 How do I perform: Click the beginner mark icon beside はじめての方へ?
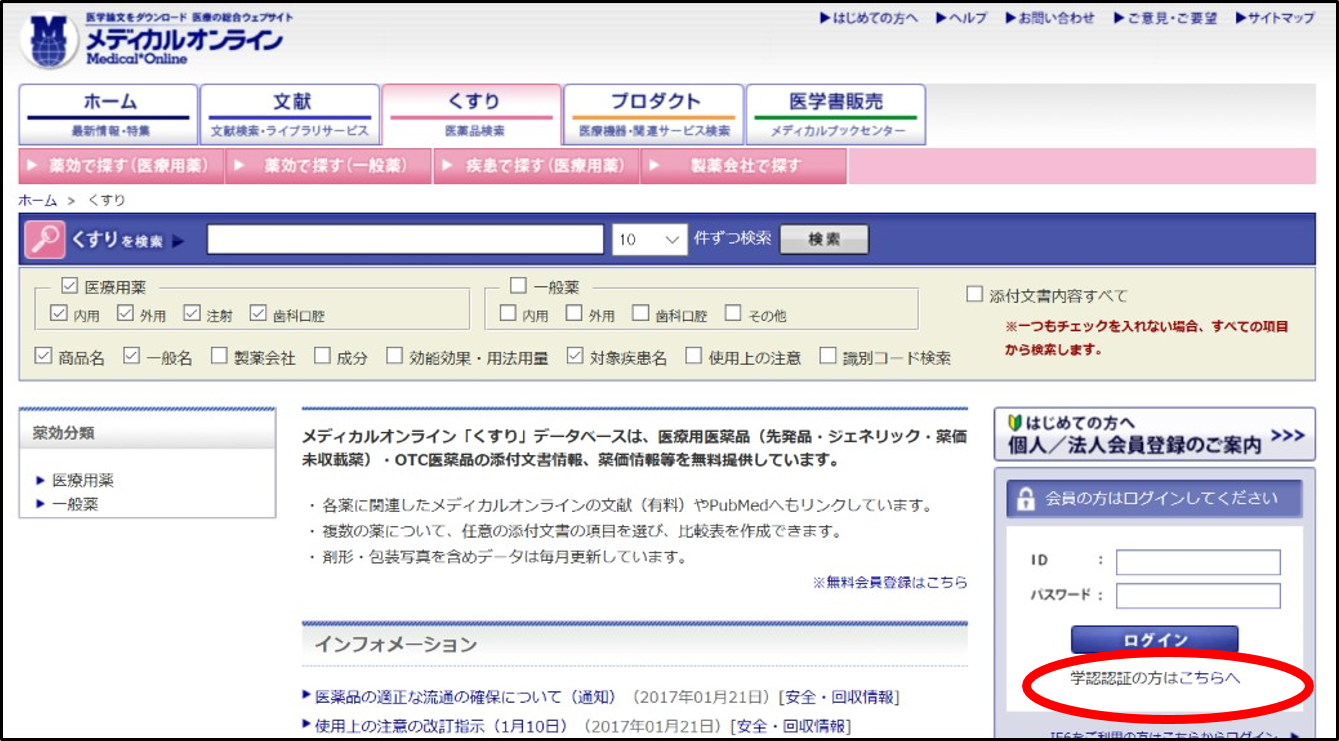pyautogui.click(x=1014, y=423)
